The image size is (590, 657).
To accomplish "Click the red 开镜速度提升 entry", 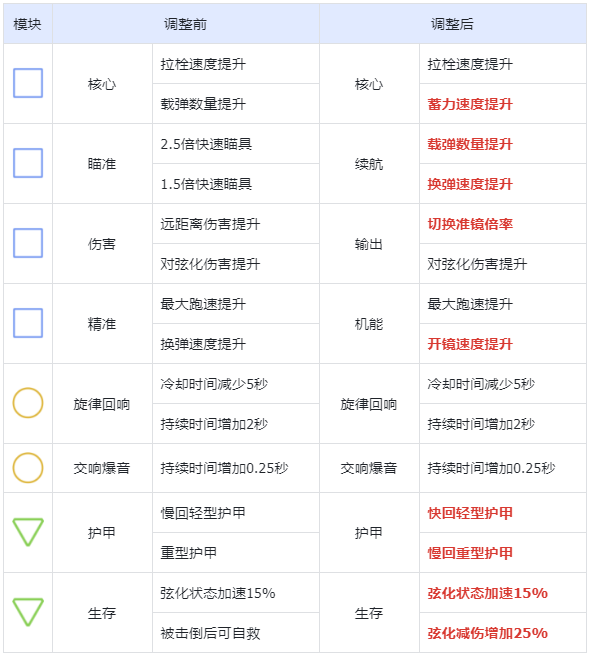I will tap(470, 344).
